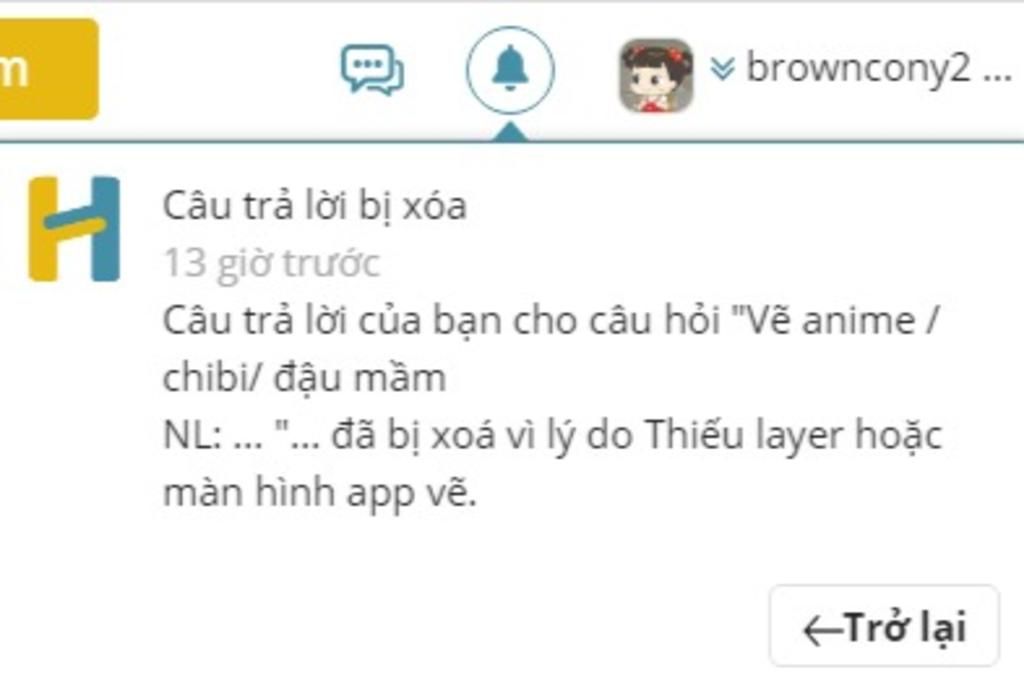
Task: Click the partially visible yellow button
Action: [49, 69]
